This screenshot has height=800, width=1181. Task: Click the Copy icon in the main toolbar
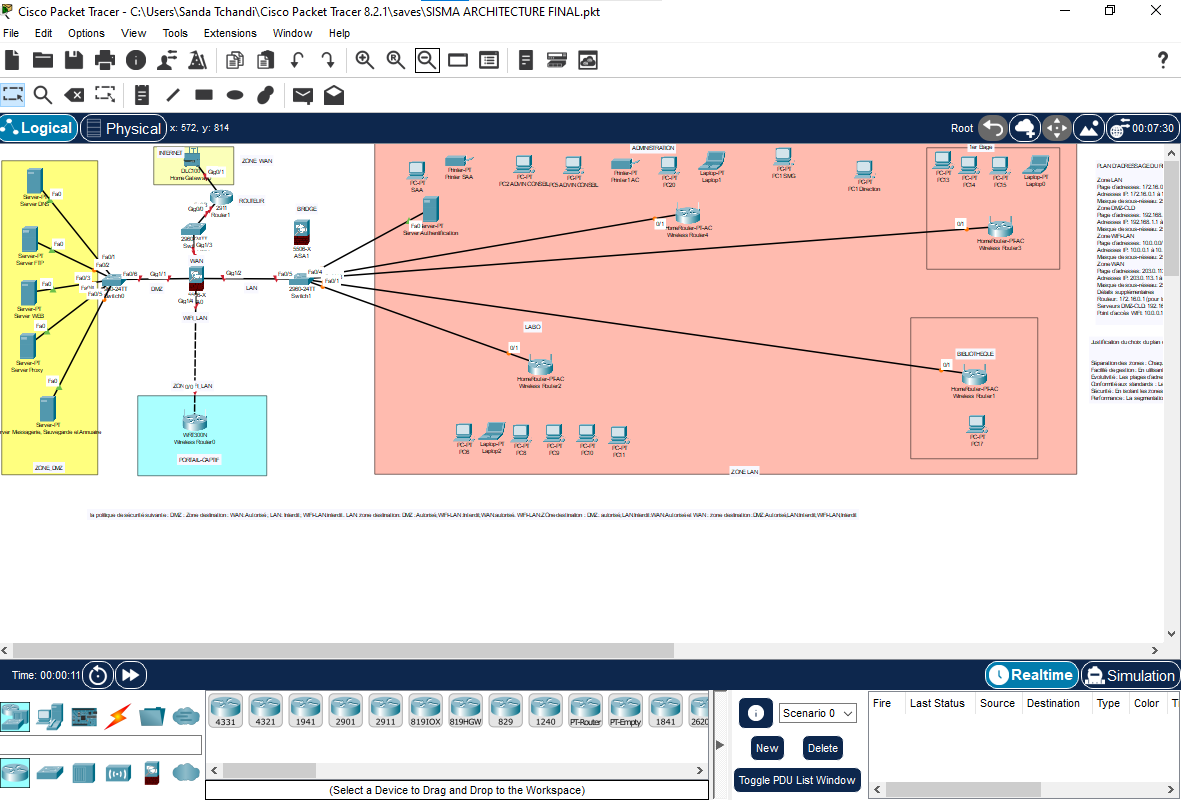click(235, 60)
